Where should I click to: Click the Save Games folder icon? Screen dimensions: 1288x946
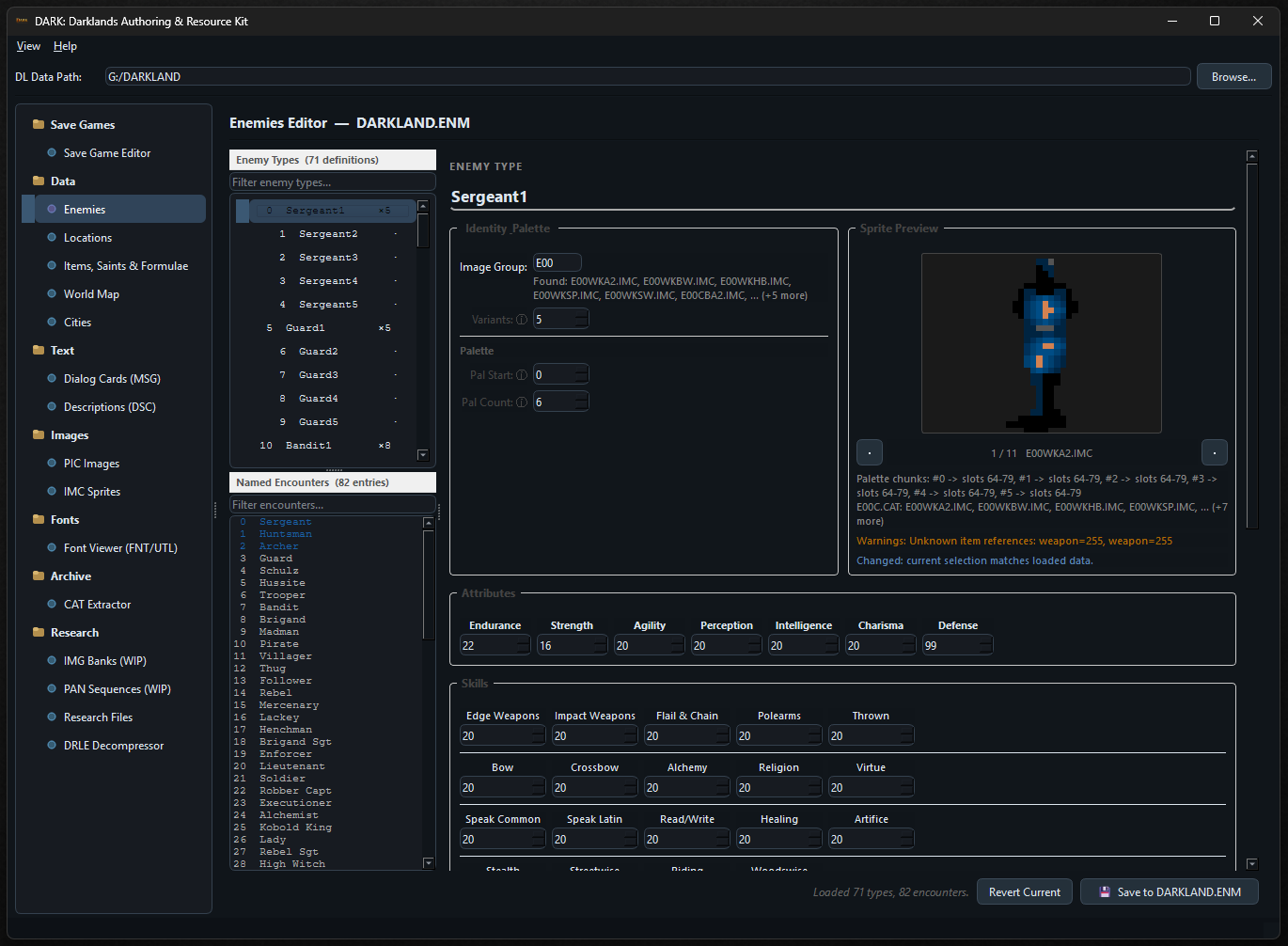tap(39, 124)
